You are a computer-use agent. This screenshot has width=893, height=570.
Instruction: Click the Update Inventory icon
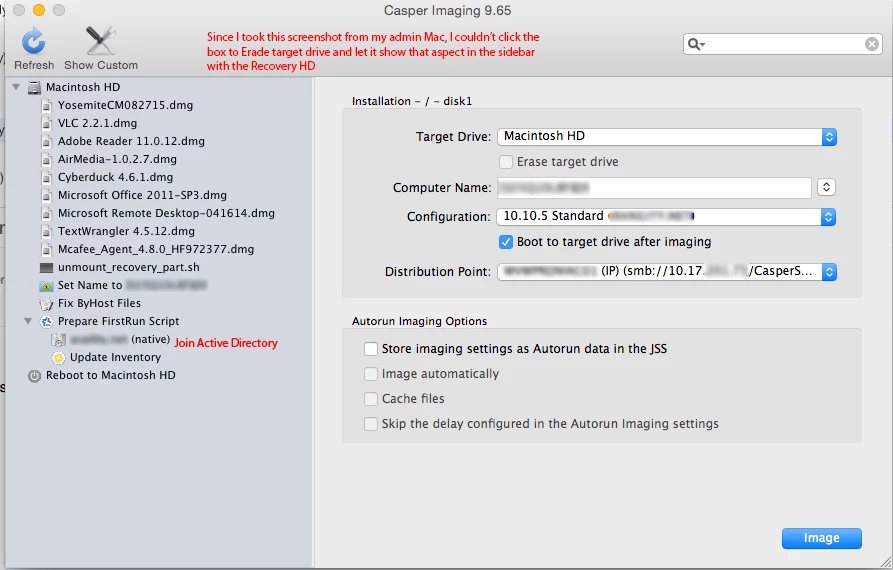tap(58, 358)
